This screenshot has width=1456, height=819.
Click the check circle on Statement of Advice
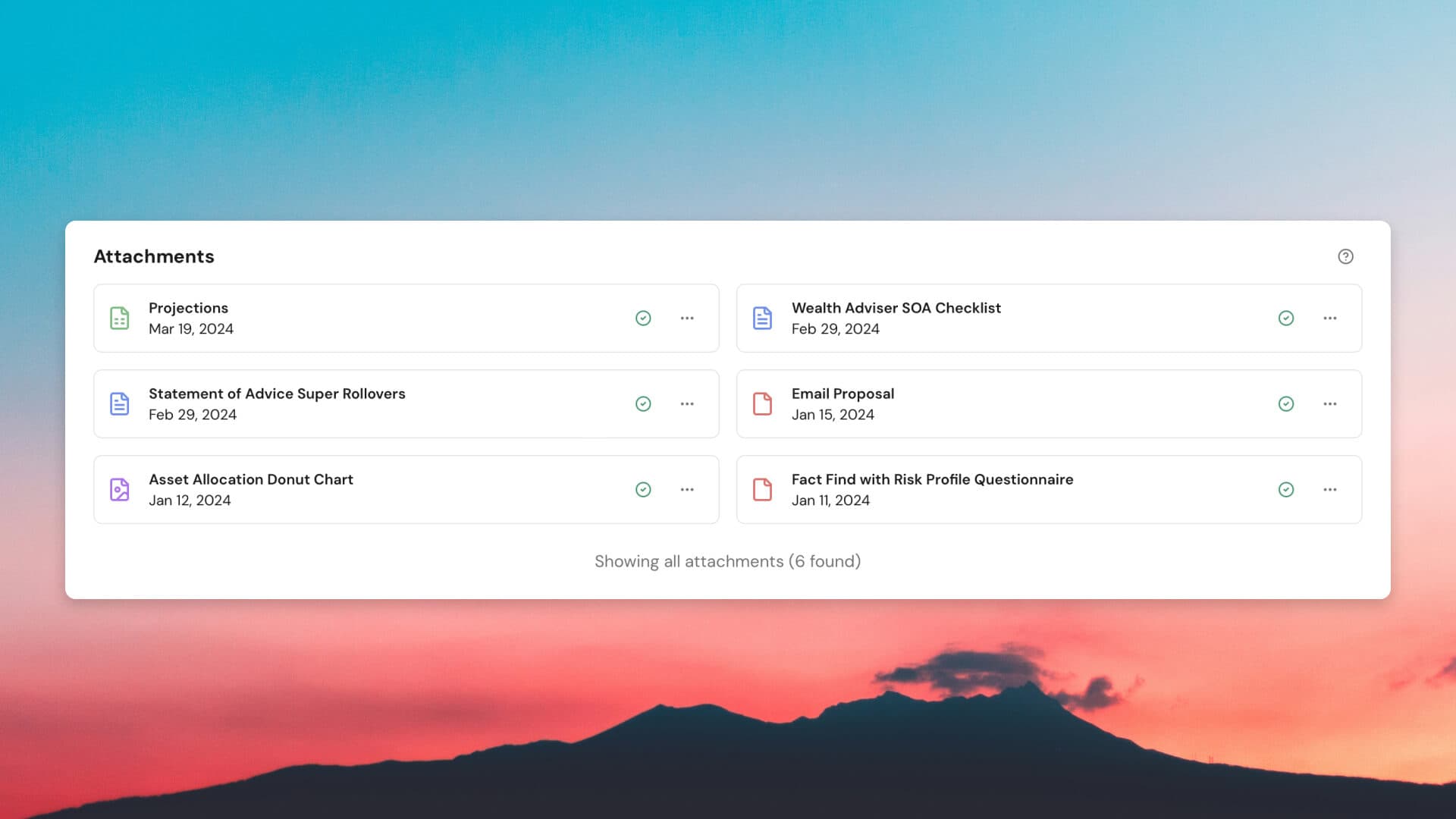643,403
